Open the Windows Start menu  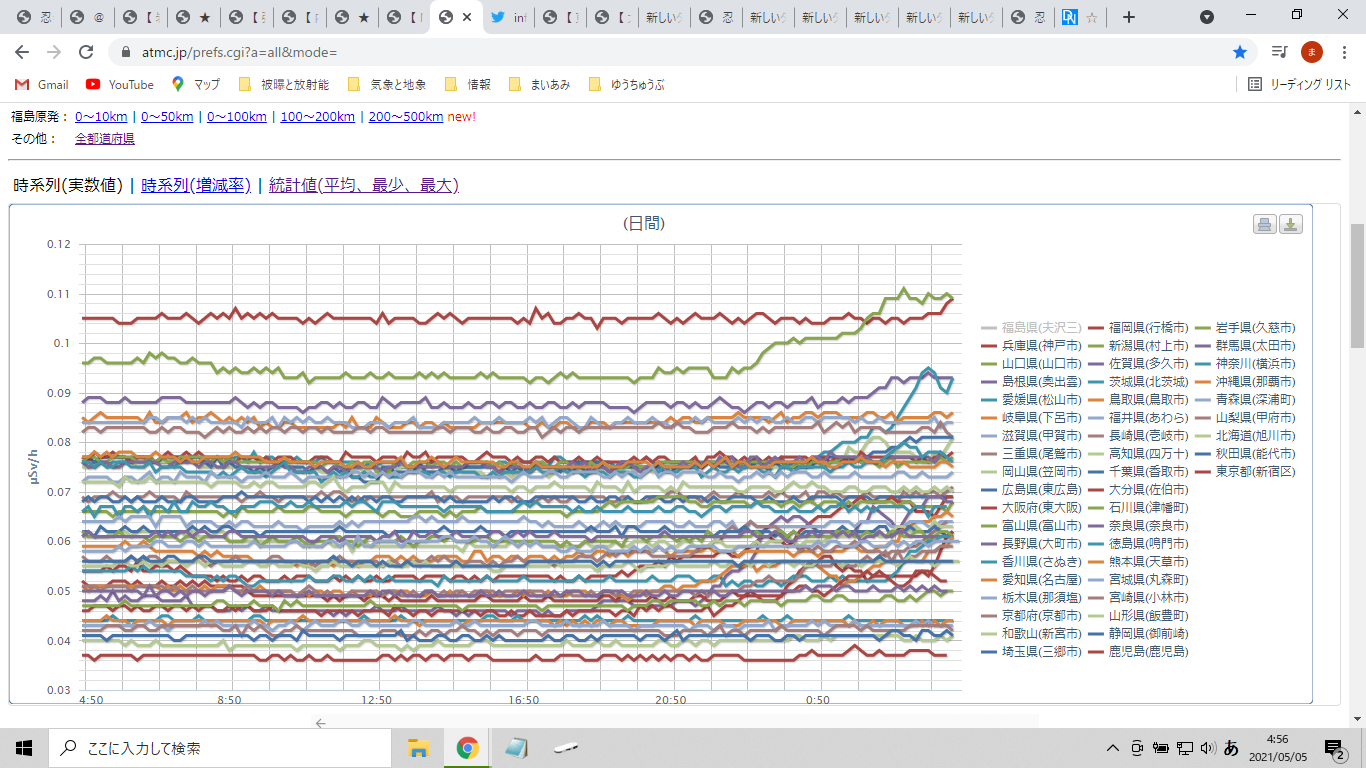coord(24,748)
